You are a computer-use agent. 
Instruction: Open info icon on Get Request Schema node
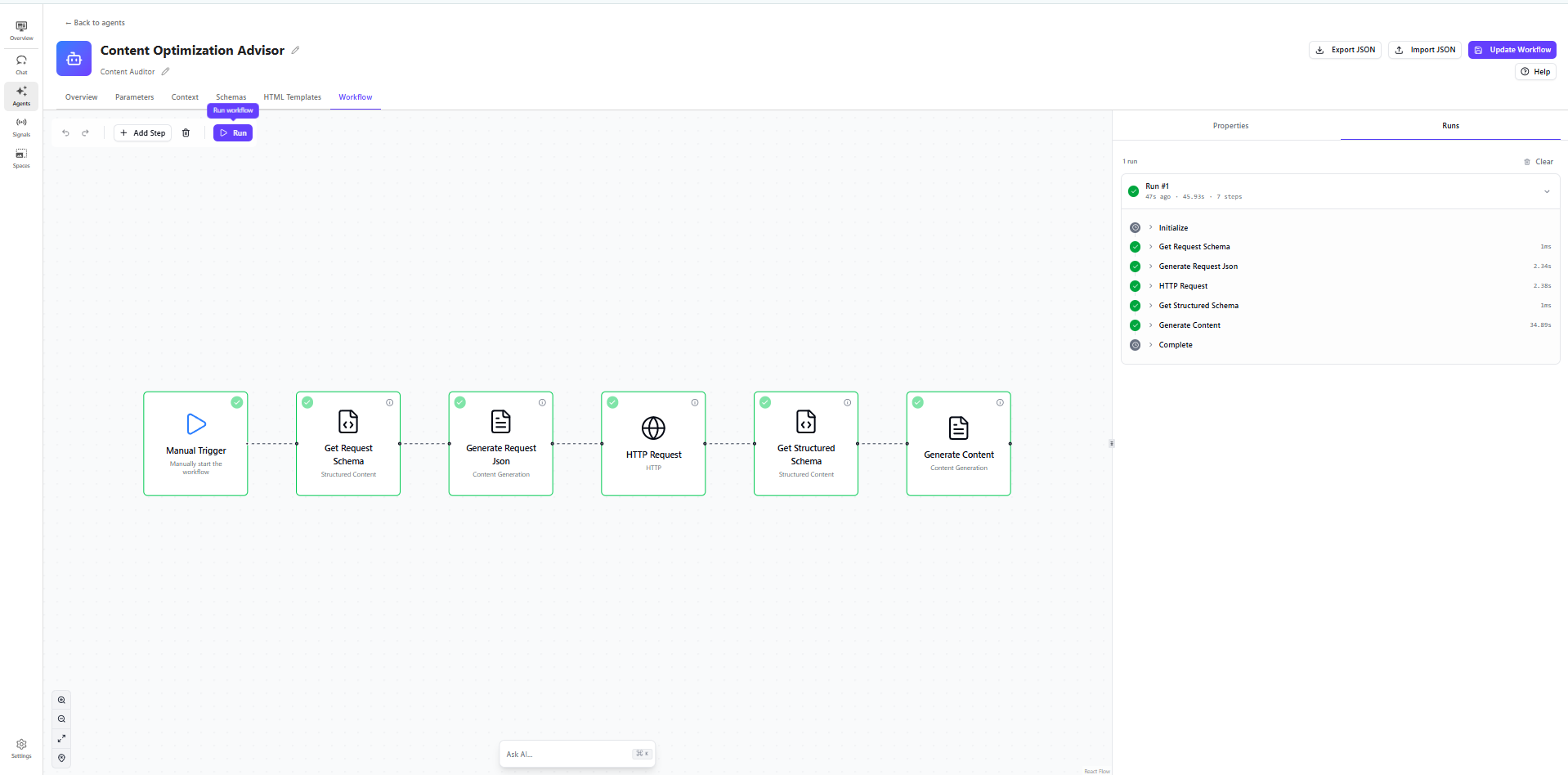[390, 402]
